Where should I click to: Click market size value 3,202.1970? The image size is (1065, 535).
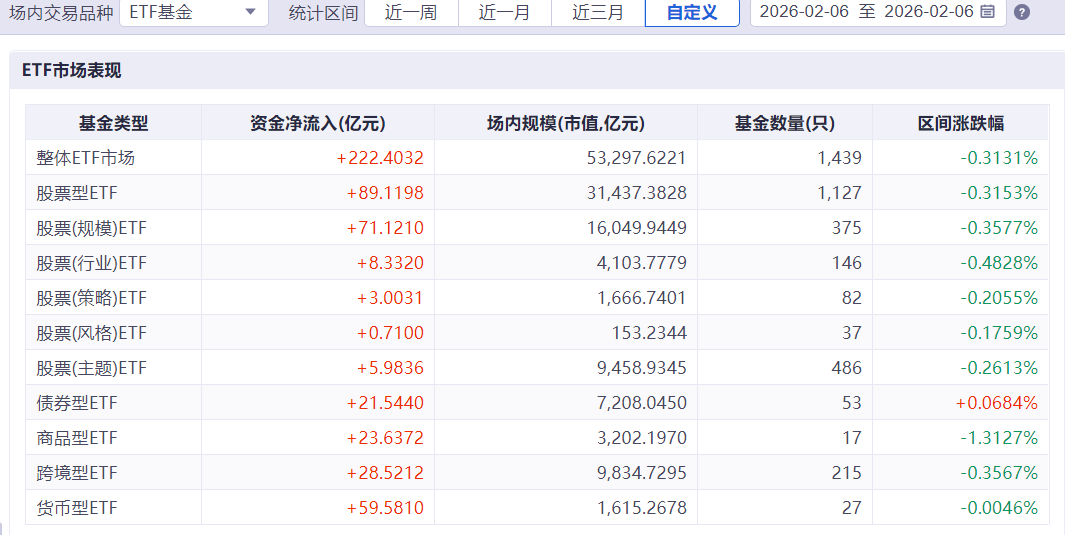642,438
